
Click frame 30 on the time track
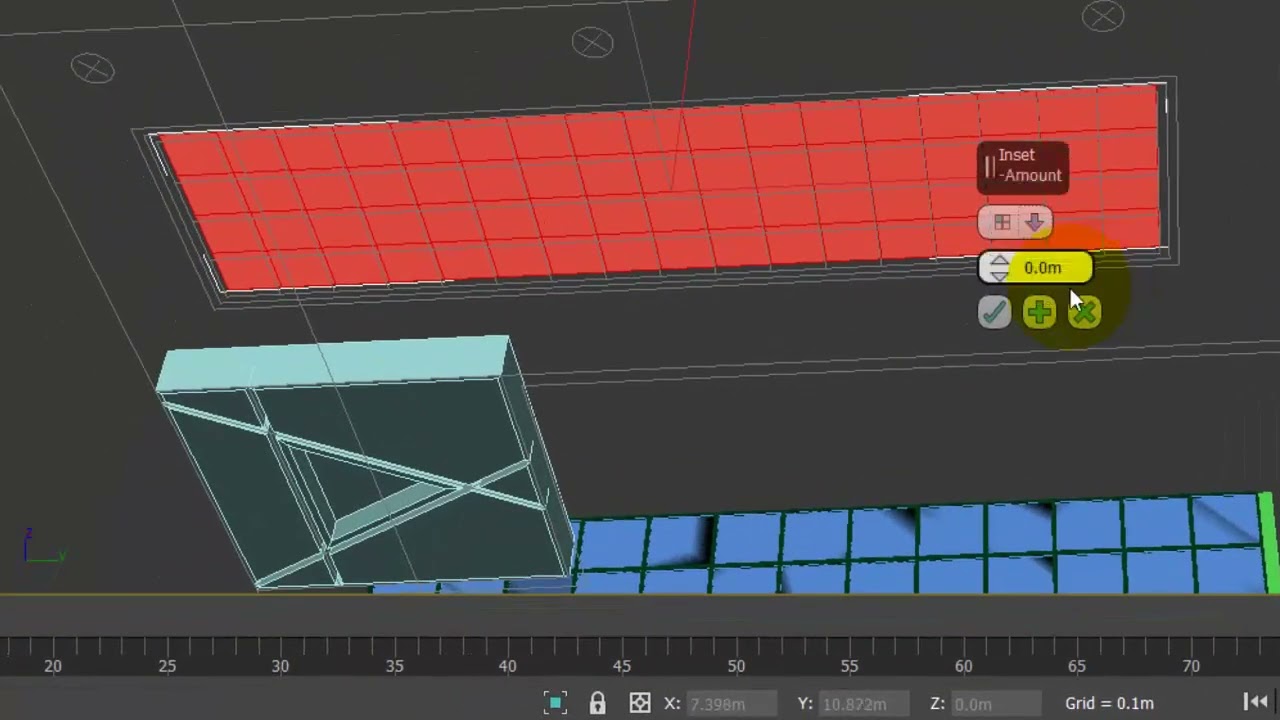point(280,666)
